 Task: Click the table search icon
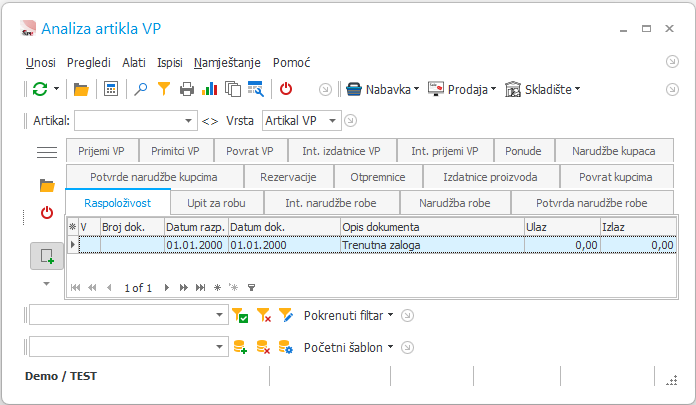(256, 89)
